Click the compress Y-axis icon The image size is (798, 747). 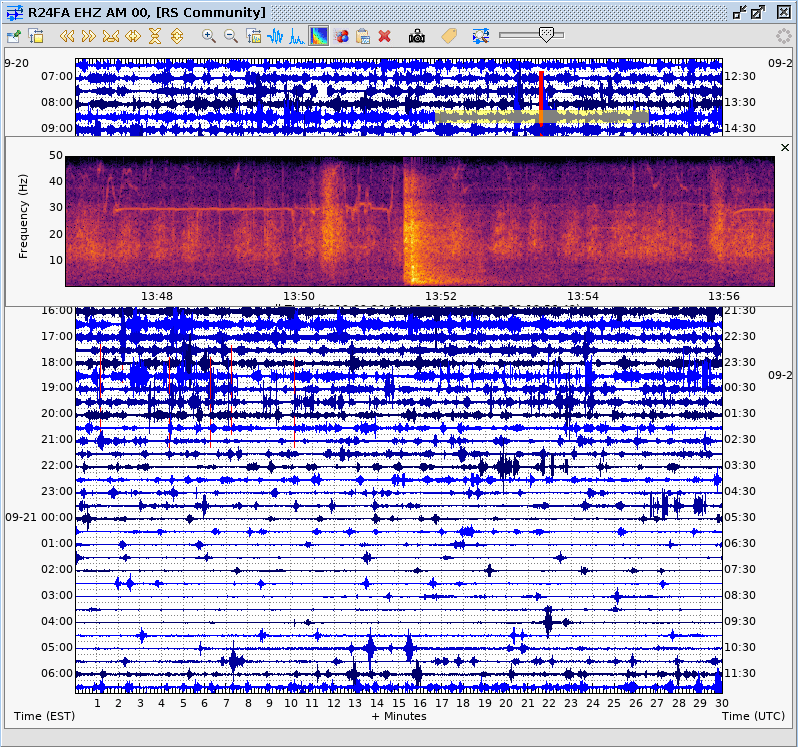pos(155,36)
